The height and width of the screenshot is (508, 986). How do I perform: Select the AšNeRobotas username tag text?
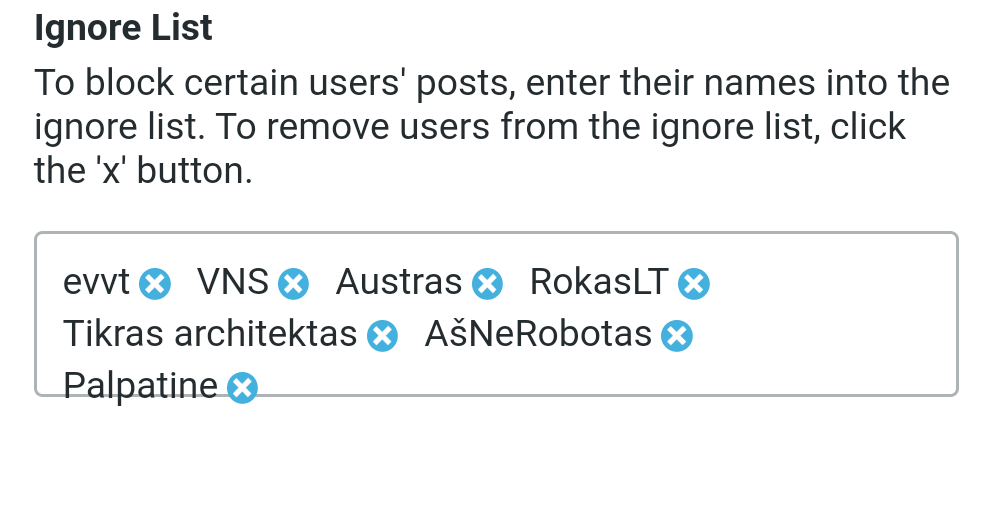pyautogui.click(x=538, y=333)
